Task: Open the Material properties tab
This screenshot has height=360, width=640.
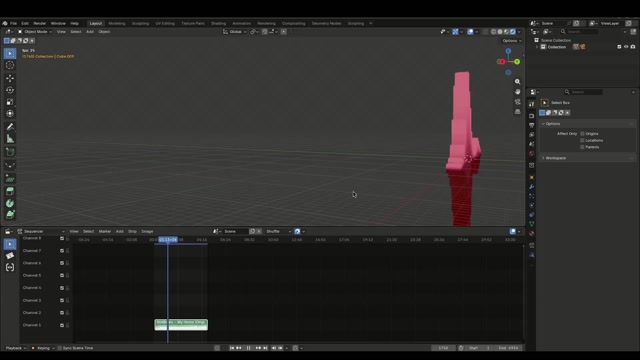Action: tap(531, 233)
